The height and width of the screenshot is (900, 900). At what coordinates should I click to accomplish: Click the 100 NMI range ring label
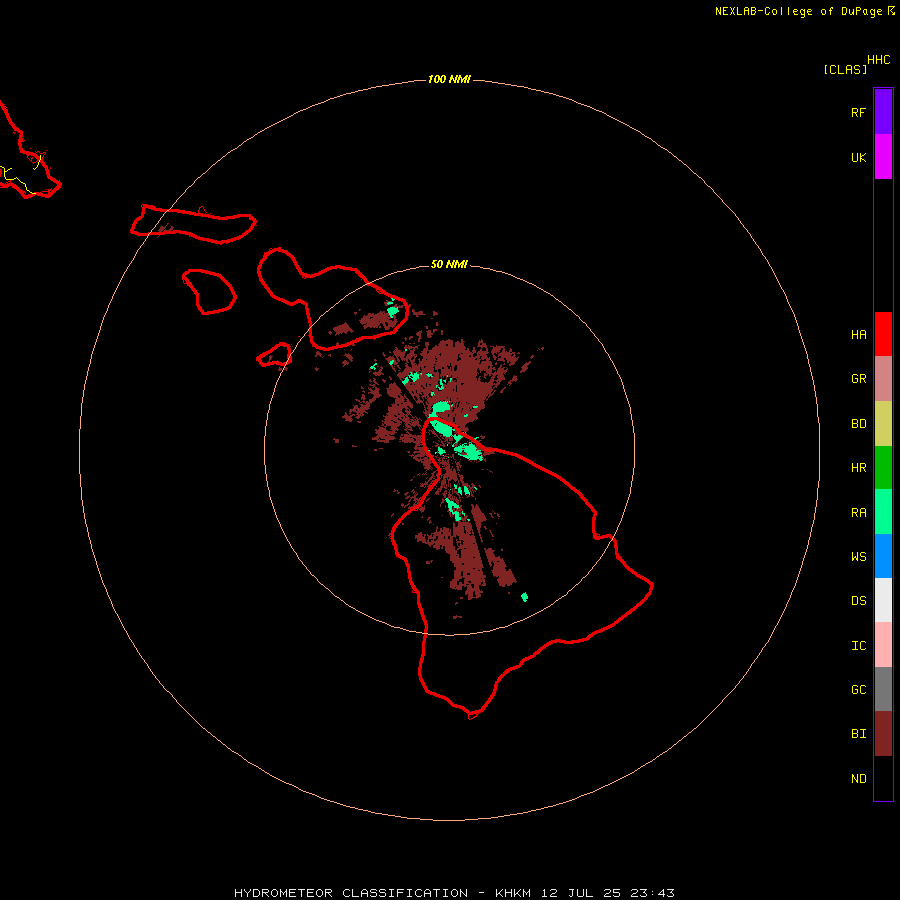[449, 79]
